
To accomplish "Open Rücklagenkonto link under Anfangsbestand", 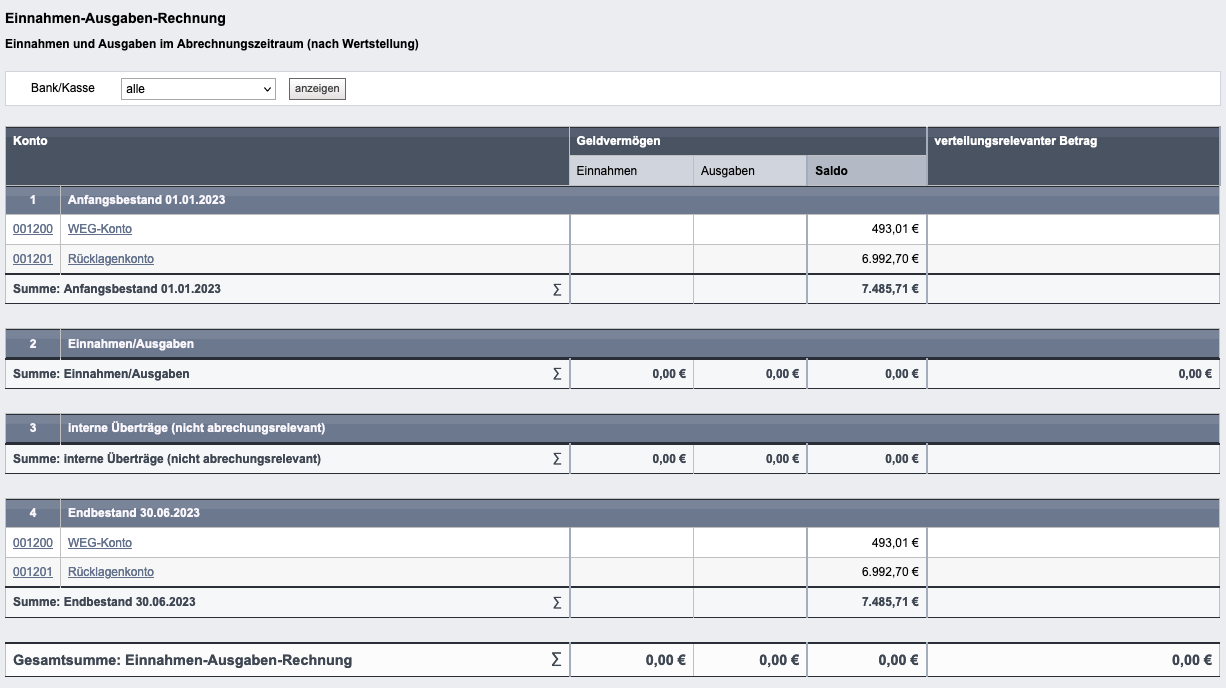I will click(x=111, y=259).
